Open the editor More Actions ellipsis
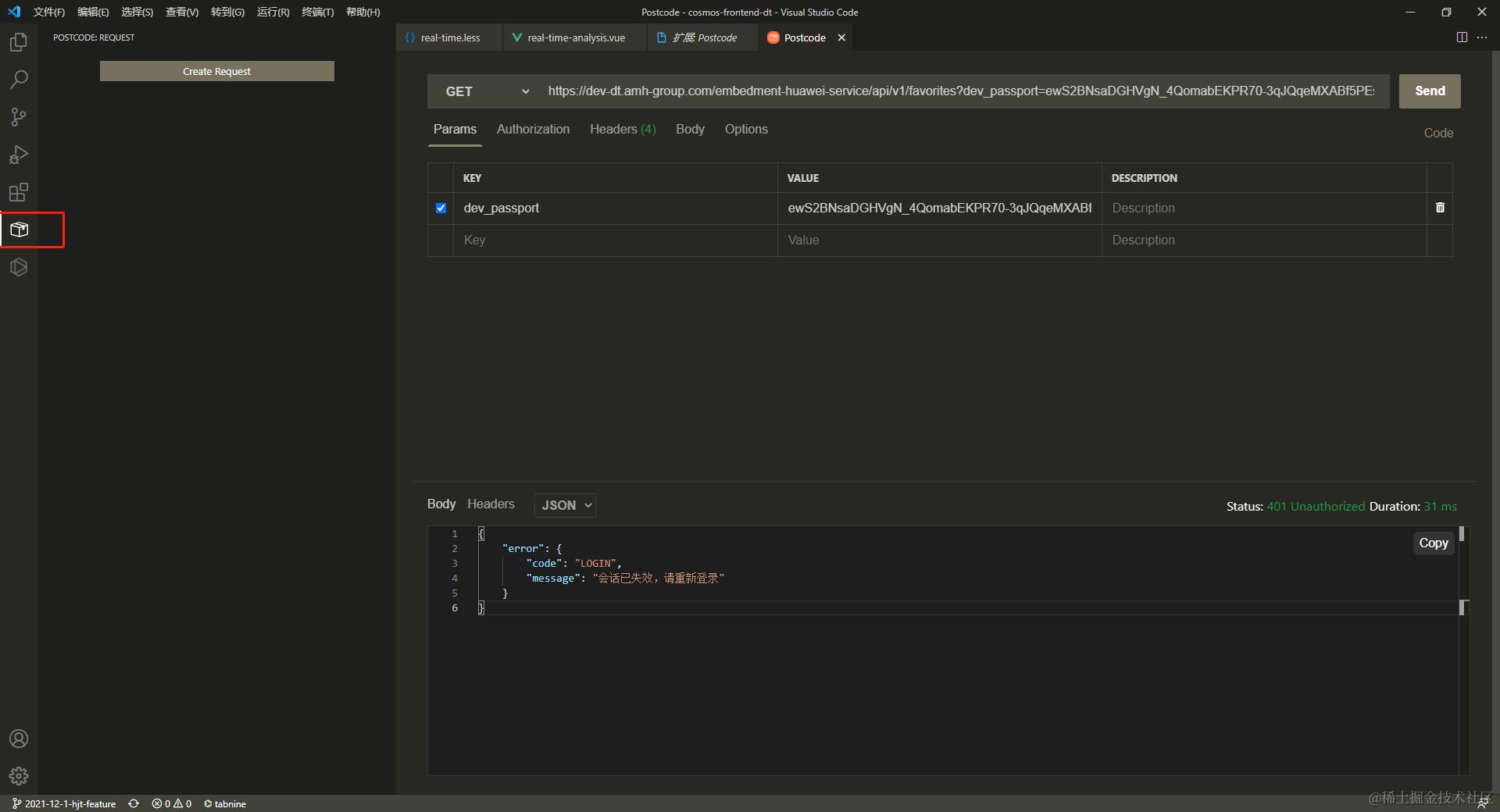1500x812 pixels. tap(1482, 37)
